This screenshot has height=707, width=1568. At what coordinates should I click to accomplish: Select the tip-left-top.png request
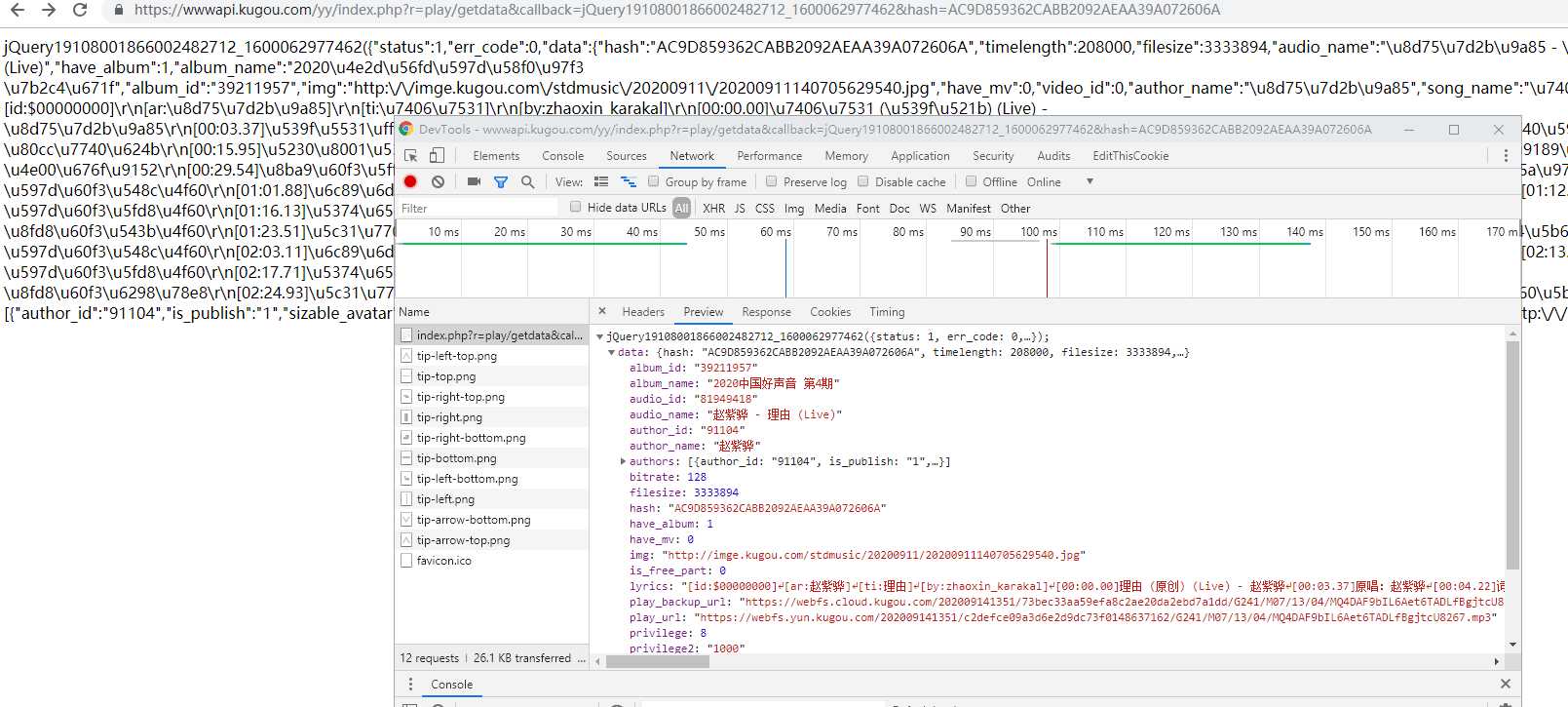(x=492, y=356)
